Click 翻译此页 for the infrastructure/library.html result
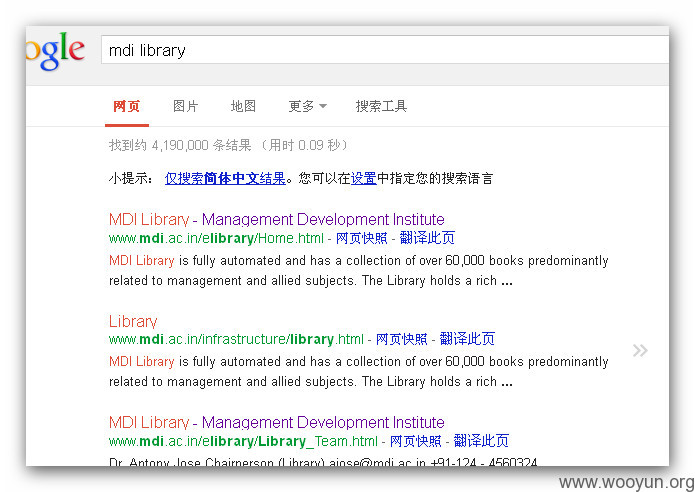 click(467, 339)
